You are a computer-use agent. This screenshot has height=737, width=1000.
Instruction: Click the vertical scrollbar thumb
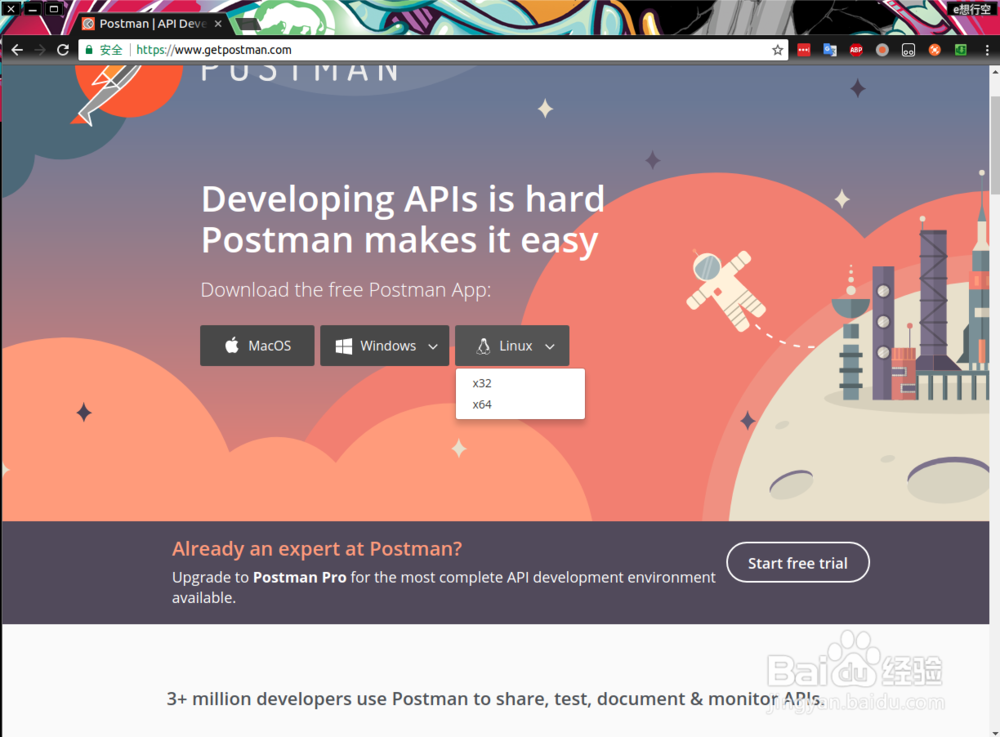tap(995, 145)
